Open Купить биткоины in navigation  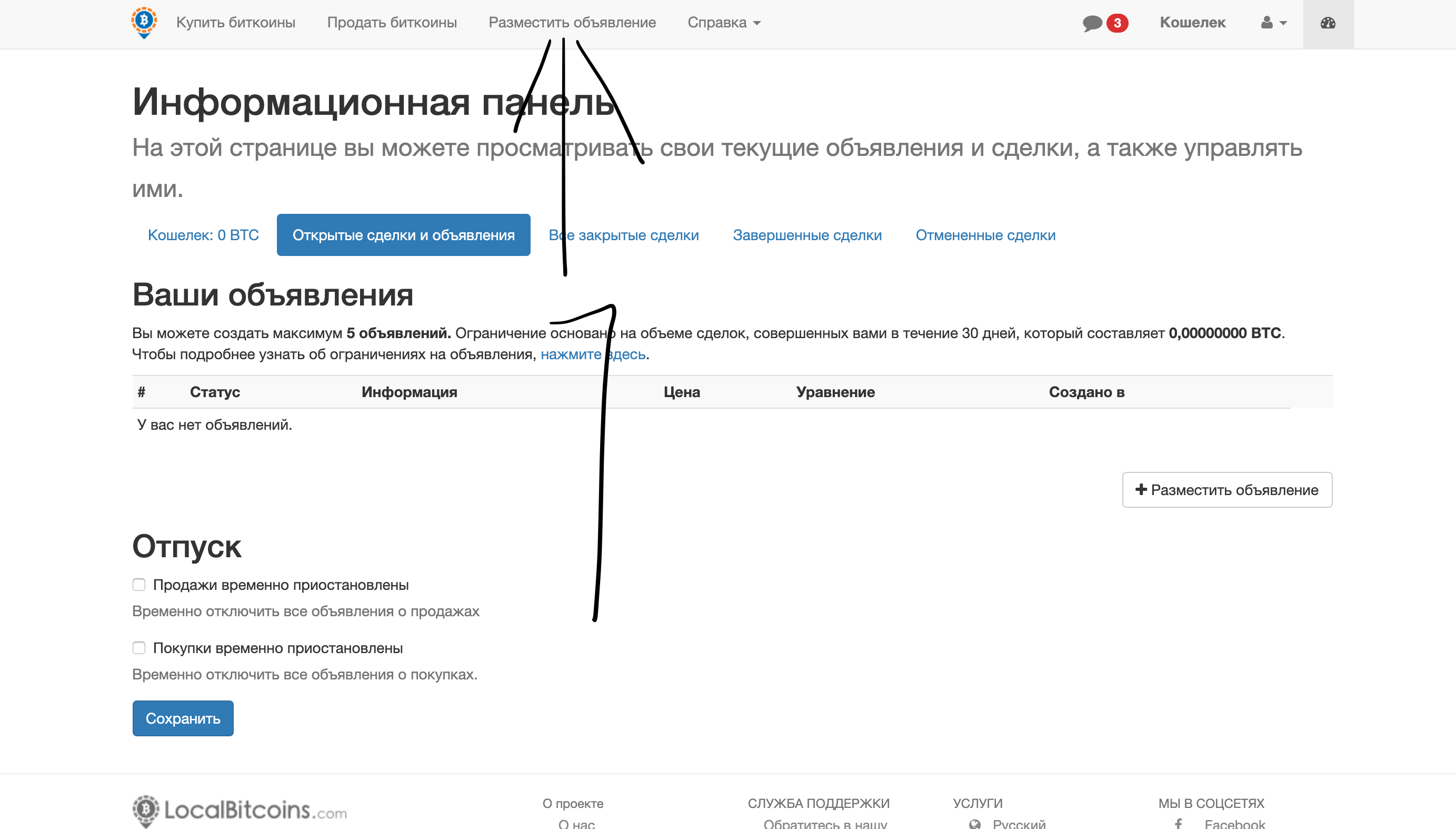tap(235, 23)
